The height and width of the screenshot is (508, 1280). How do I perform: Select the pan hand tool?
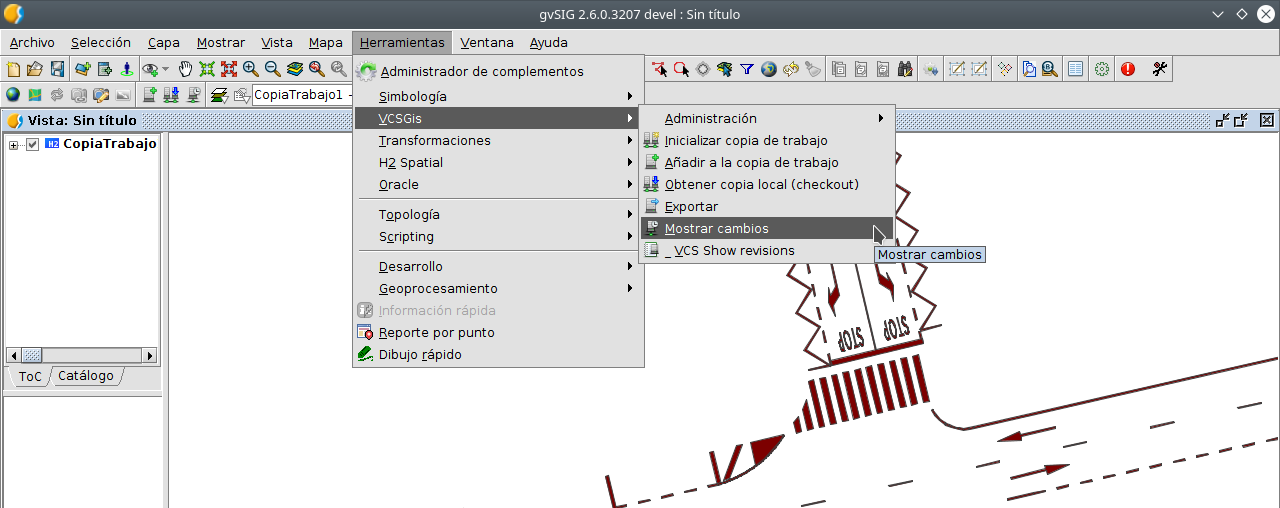(x=185, y=69)
